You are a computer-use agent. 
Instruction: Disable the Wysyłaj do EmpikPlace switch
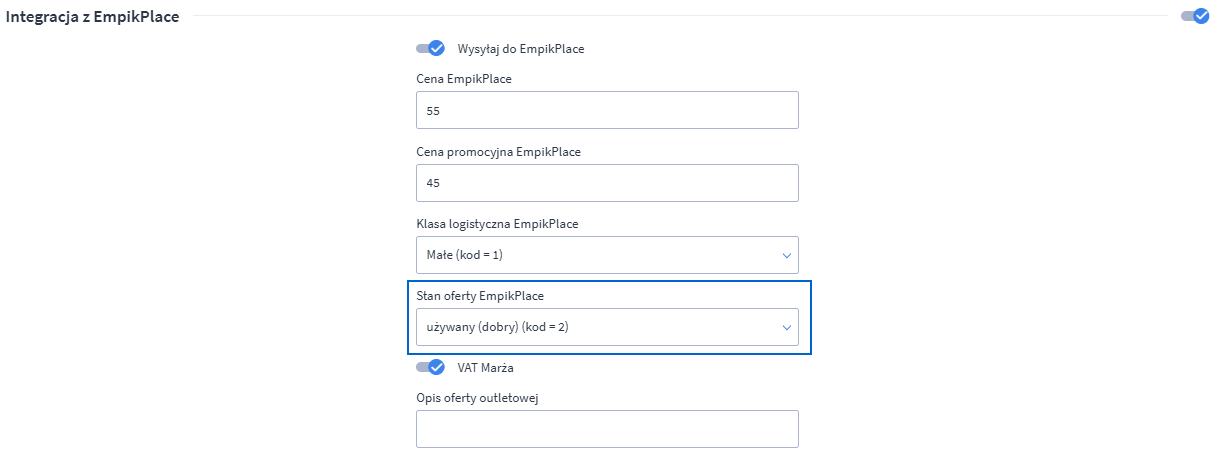[x=430, y=48]
